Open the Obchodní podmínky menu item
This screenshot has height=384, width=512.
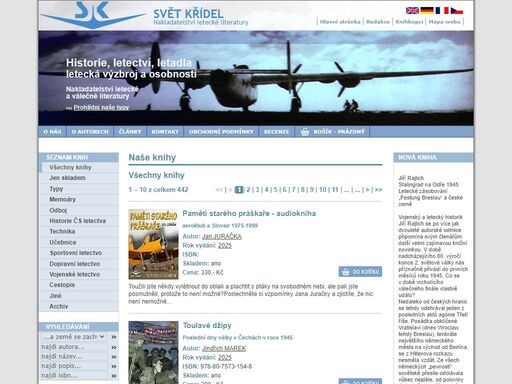[x=221, y=132]
